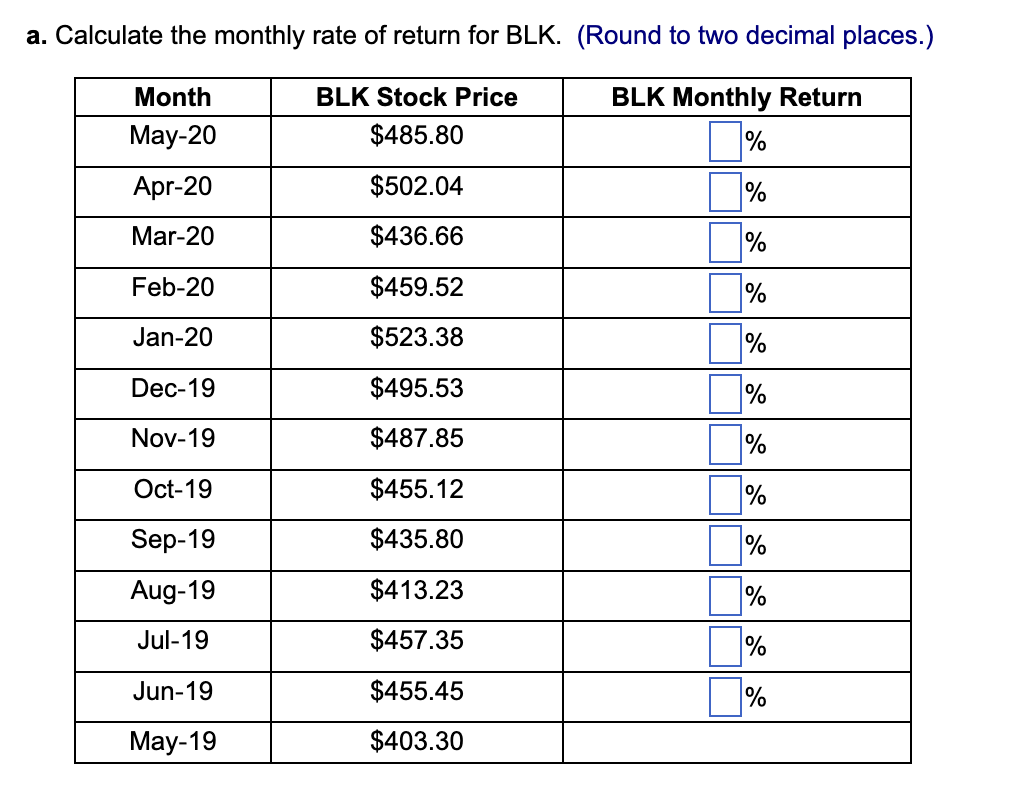Click the Feb-20 return answer box
1014x792 pixels.
click(725, 293)
